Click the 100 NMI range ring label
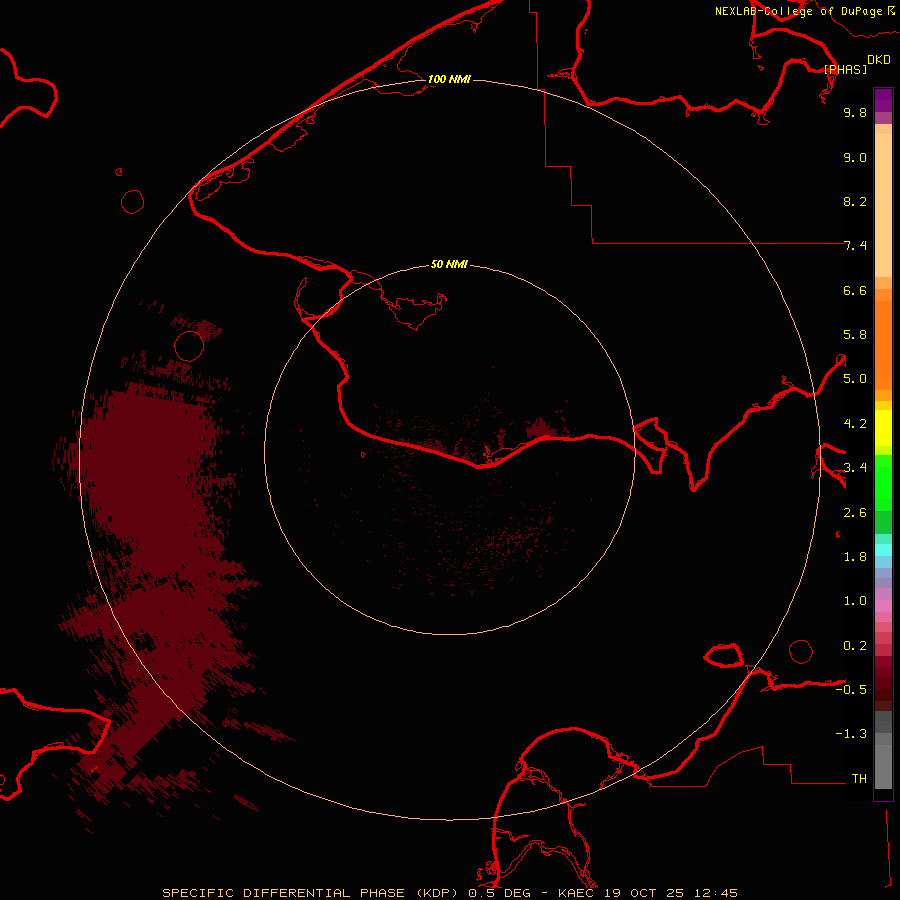The width and height of the screenshot is (900, 900). pyautogui.click(x=449, y=79)
